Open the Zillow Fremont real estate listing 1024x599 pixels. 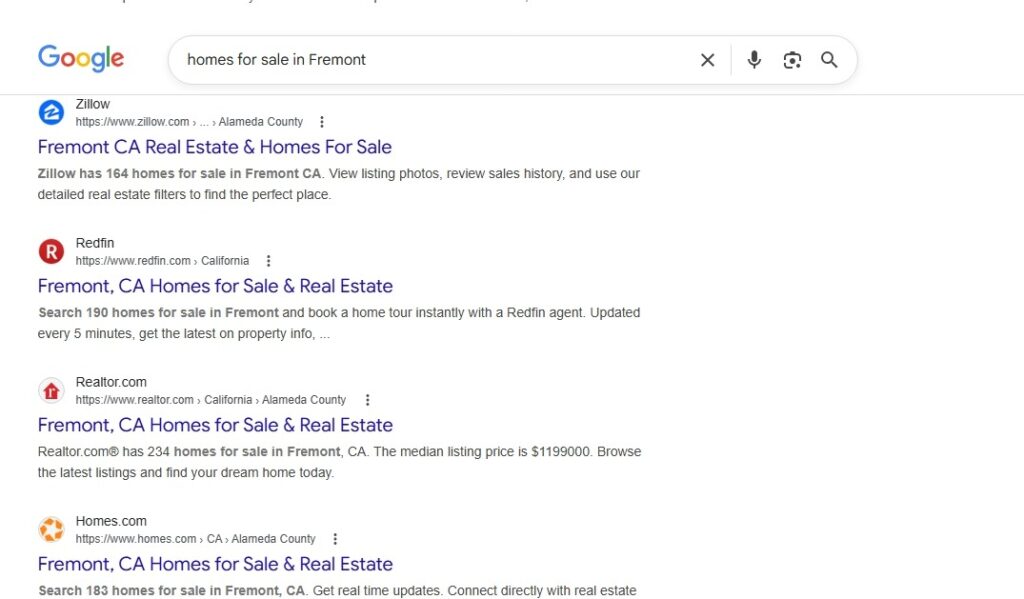[213, 147]
